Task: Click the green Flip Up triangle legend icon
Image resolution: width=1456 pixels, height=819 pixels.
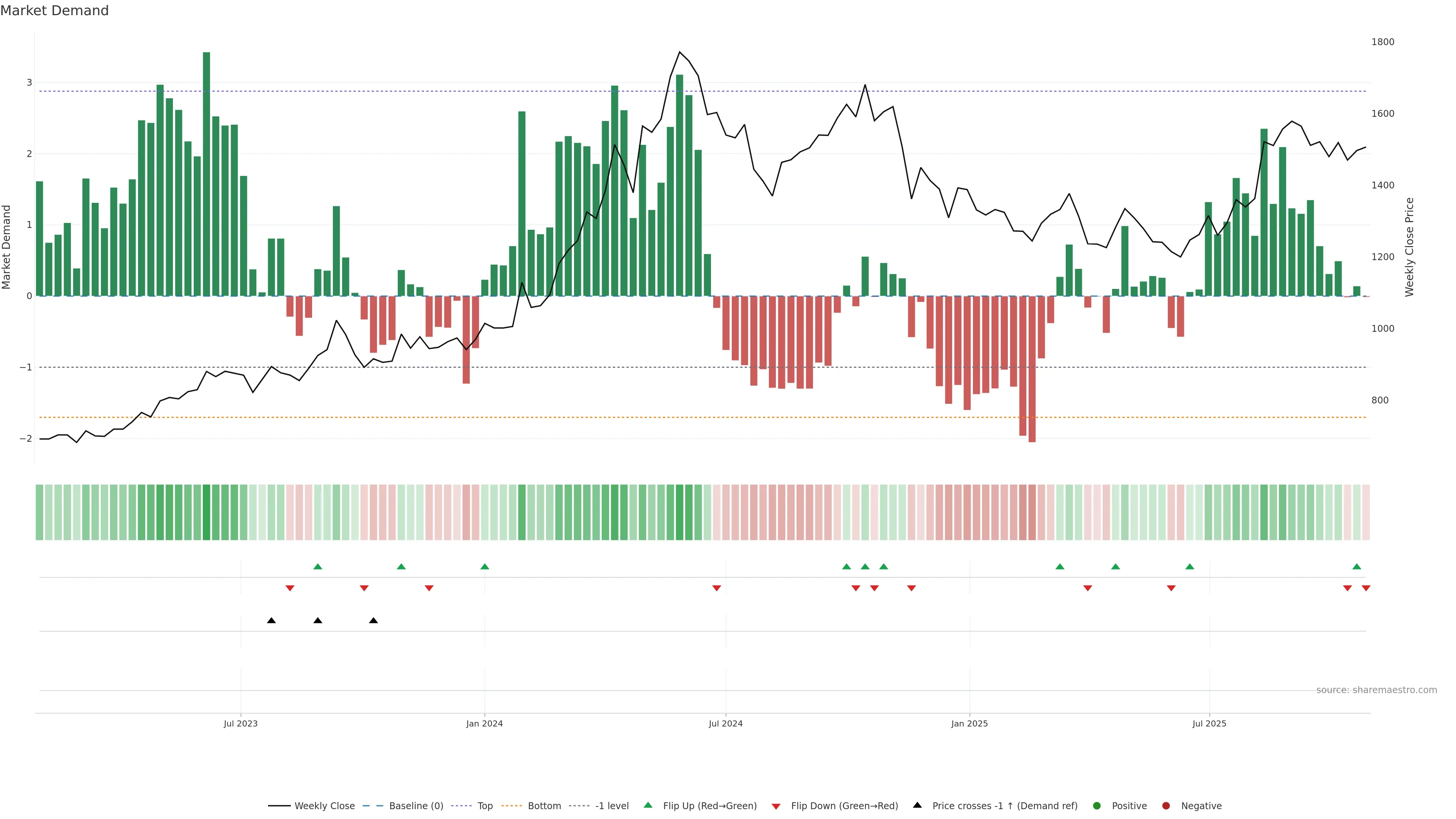Action: 648,805
